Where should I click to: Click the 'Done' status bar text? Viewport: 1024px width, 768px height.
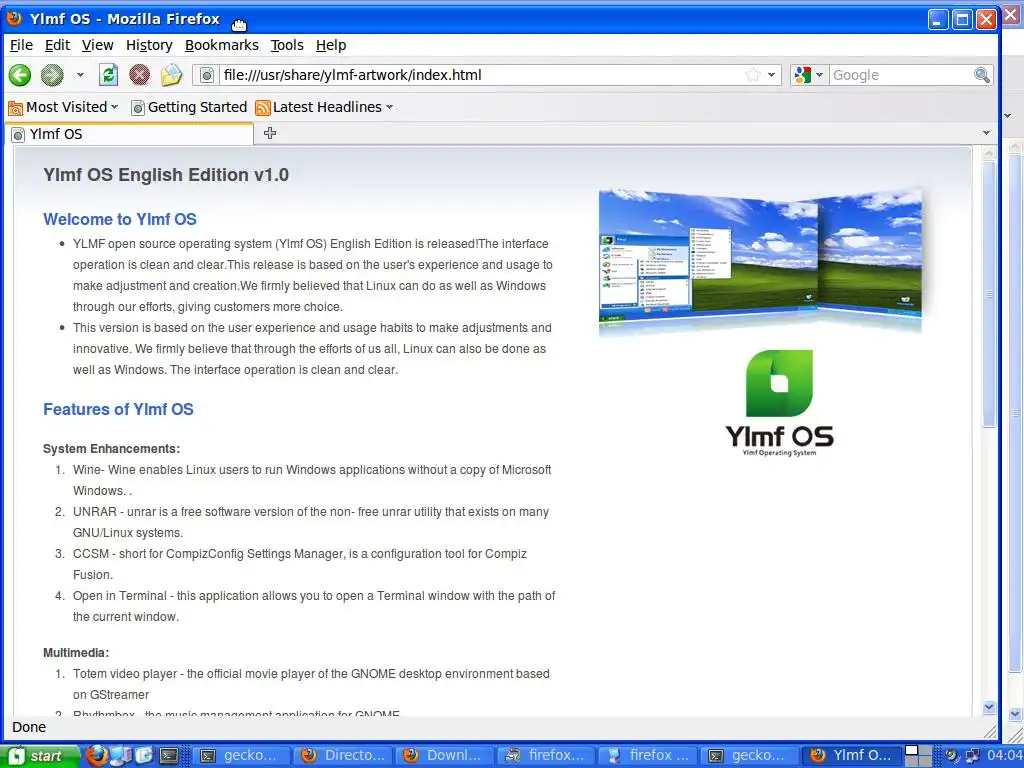[29, 727]
